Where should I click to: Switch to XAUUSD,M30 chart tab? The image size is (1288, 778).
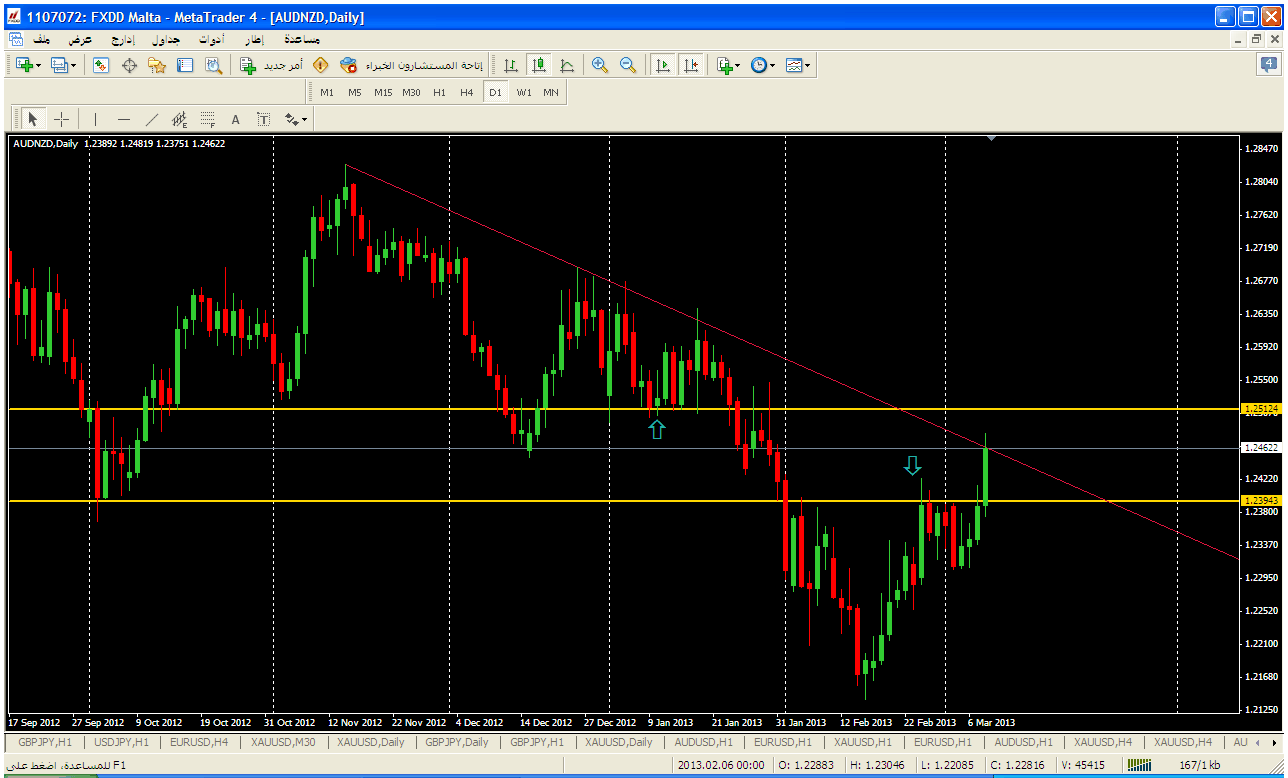coord(285,742)
